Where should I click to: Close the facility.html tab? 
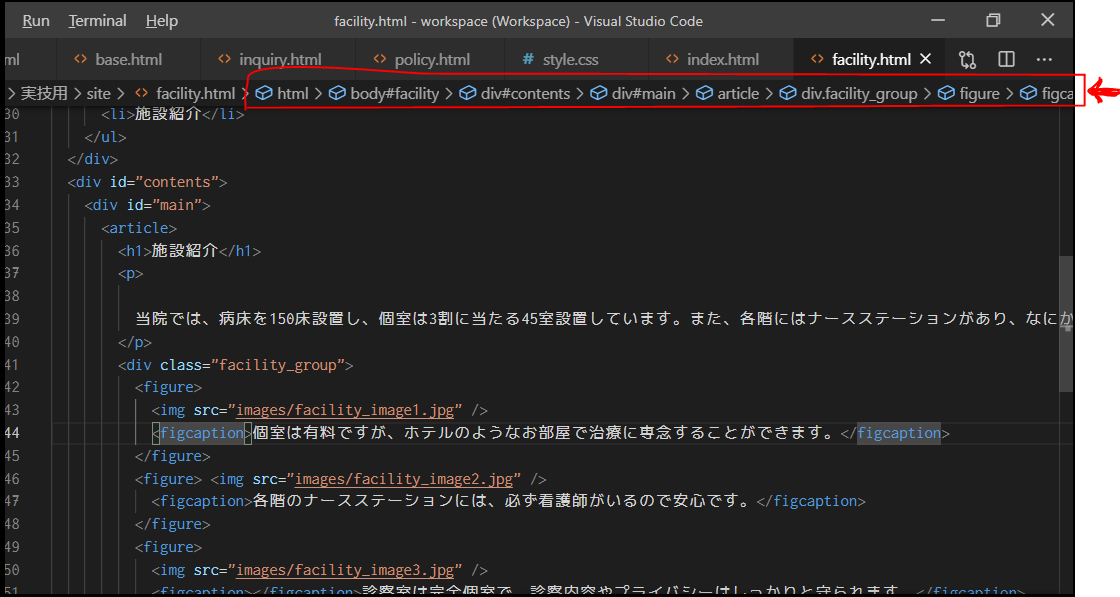tap(926, 59)
